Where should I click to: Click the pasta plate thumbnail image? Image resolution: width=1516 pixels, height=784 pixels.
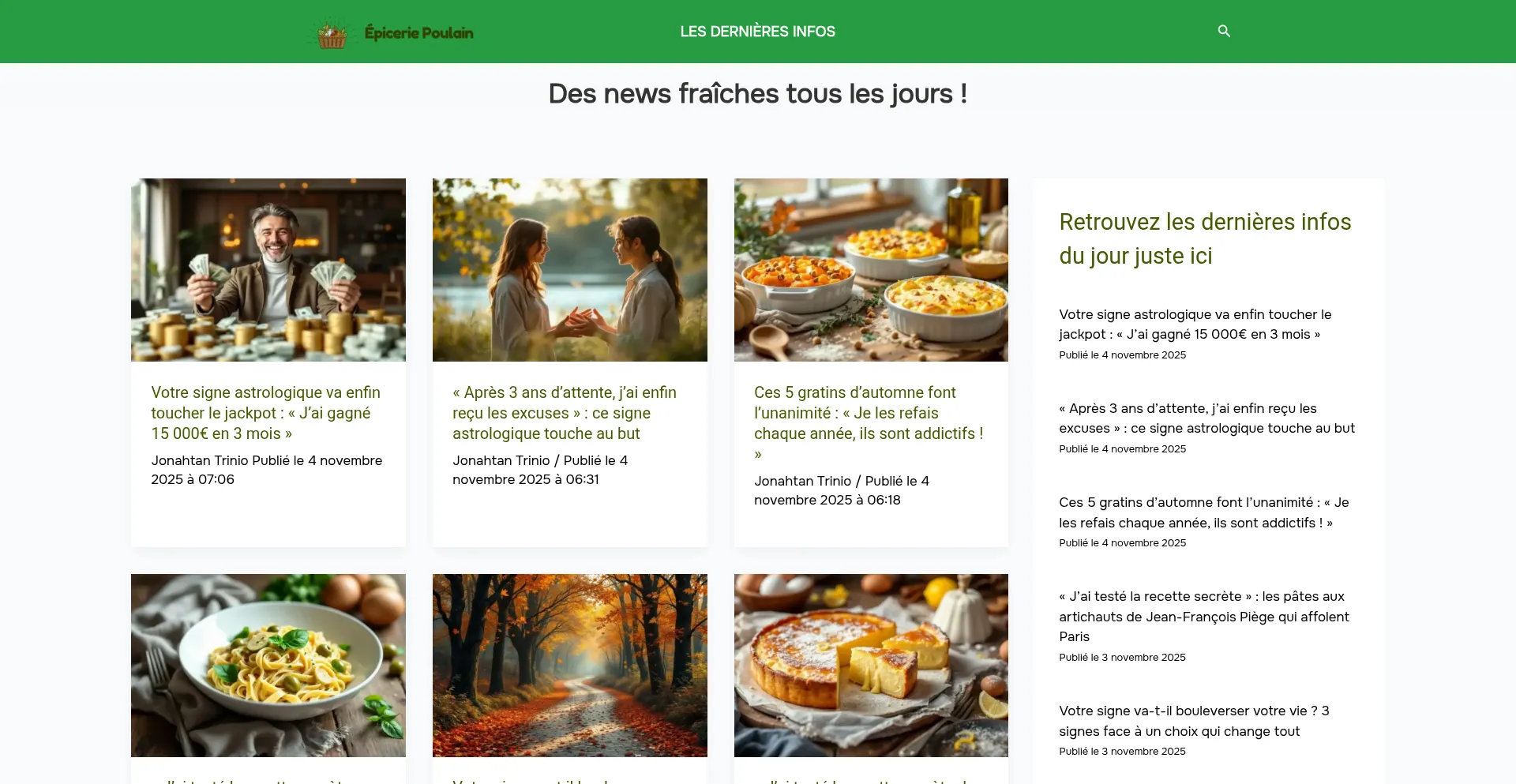click(x=268, y=665)
